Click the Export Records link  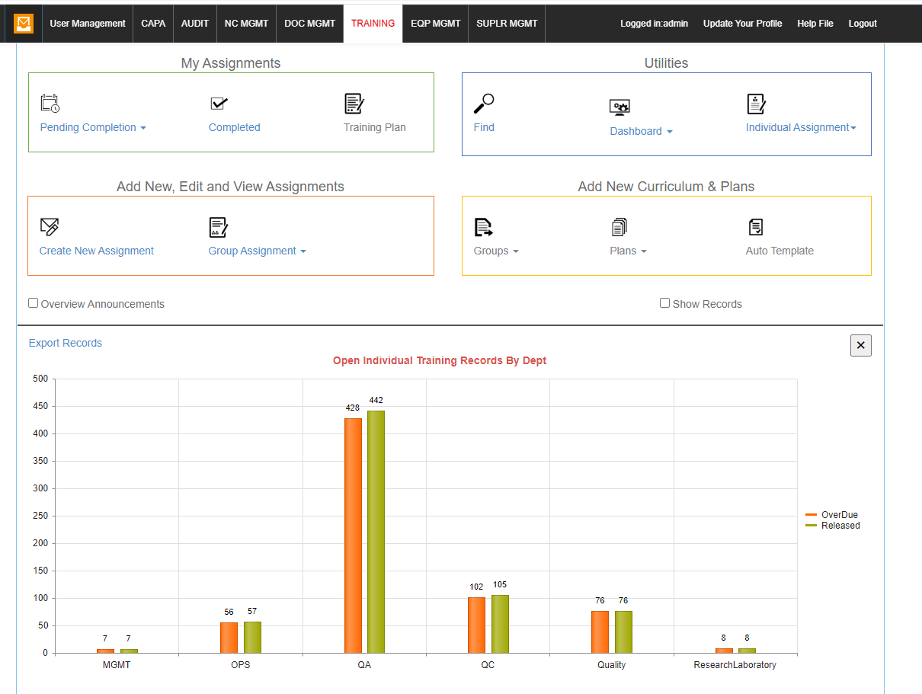65,343
